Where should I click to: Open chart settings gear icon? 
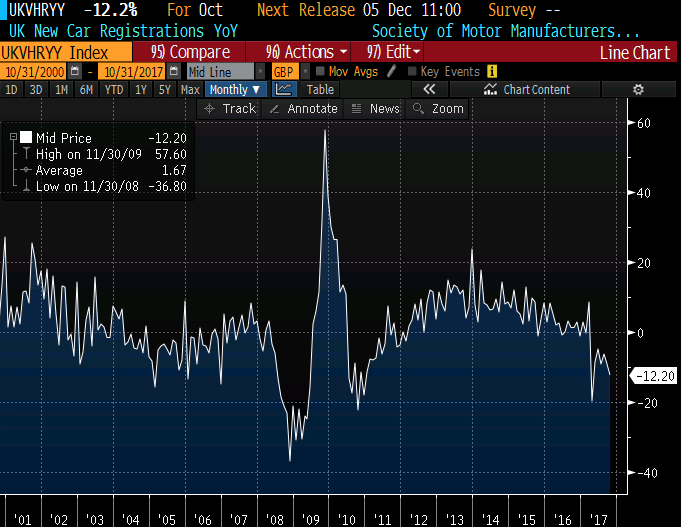point(638,90)
